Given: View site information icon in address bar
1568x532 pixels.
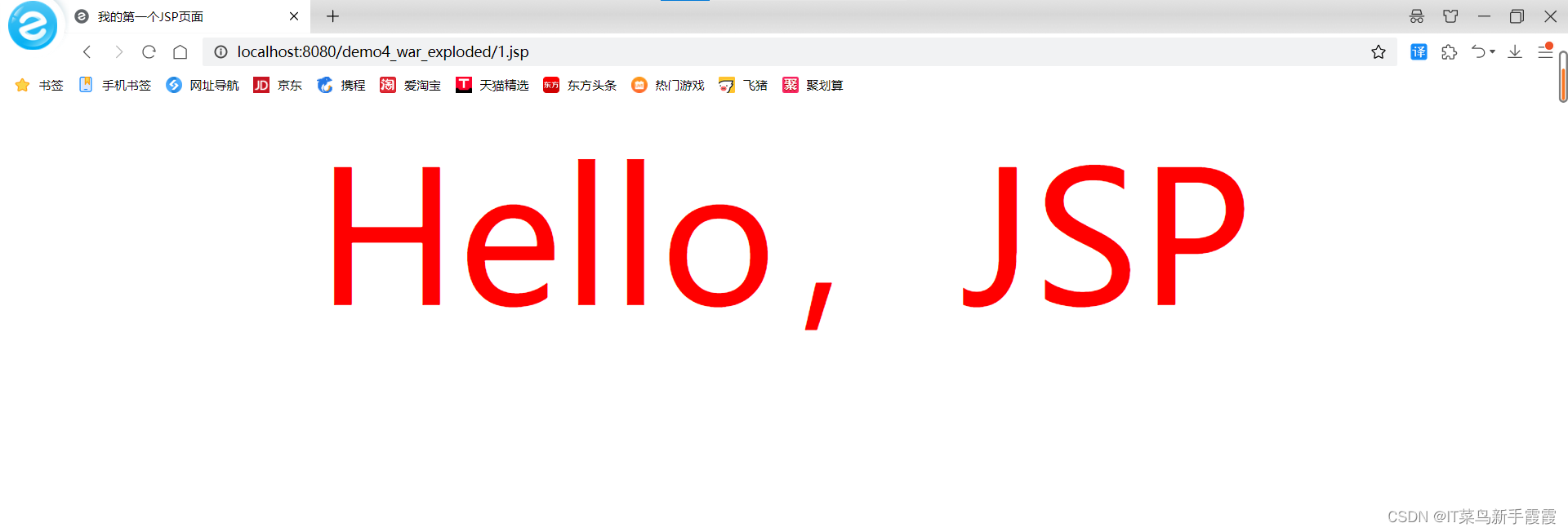Looking at the screenshot, I should tap(220, 52).
